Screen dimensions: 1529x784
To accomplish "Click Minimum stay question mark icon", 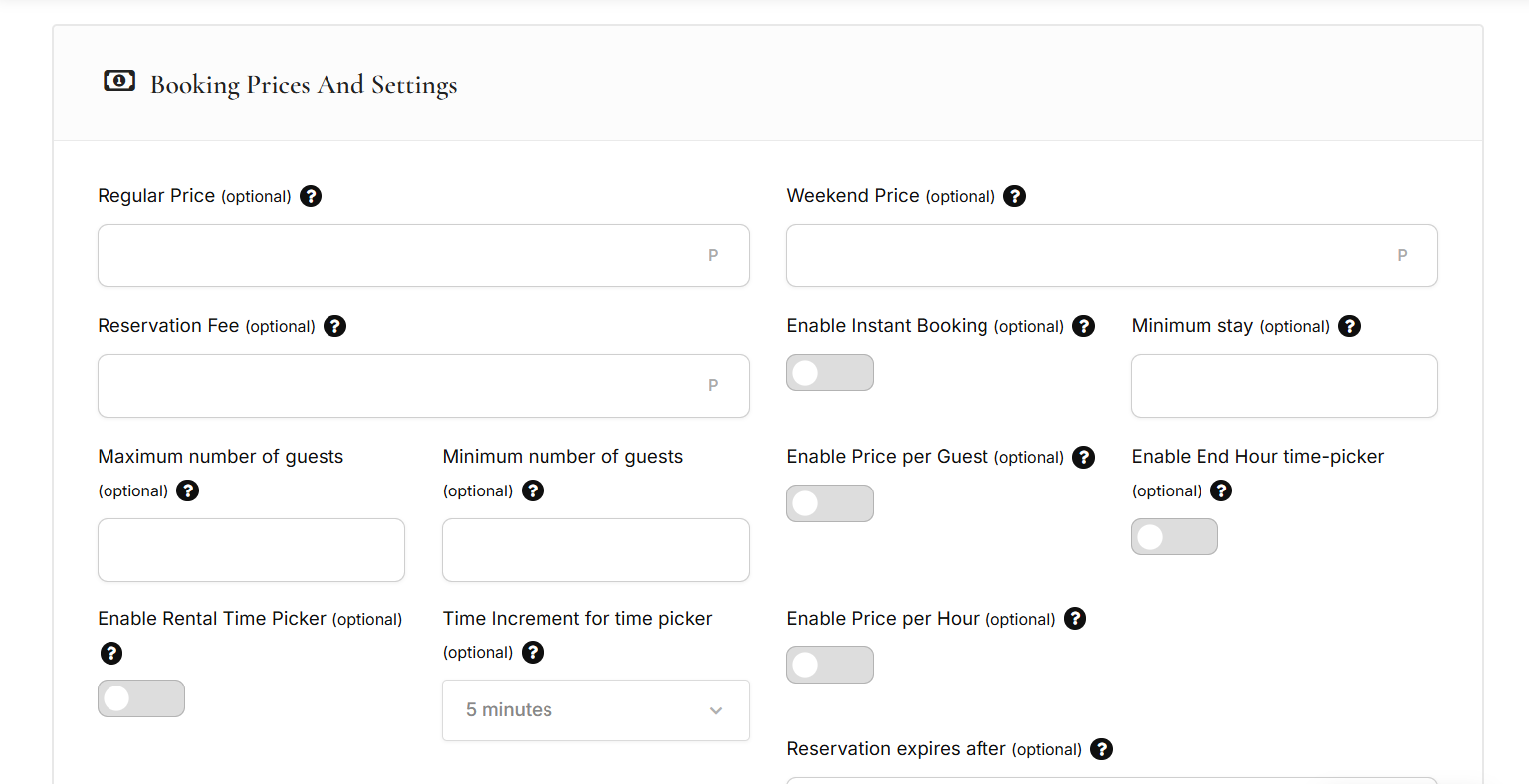I will pyautogui.click(x=1349, y=326).
